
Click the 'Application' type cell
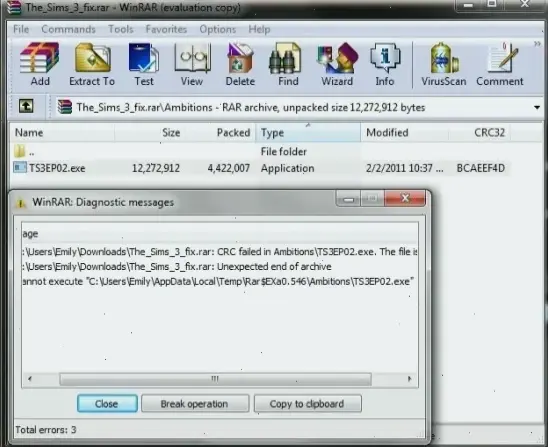tap(287, 168)
